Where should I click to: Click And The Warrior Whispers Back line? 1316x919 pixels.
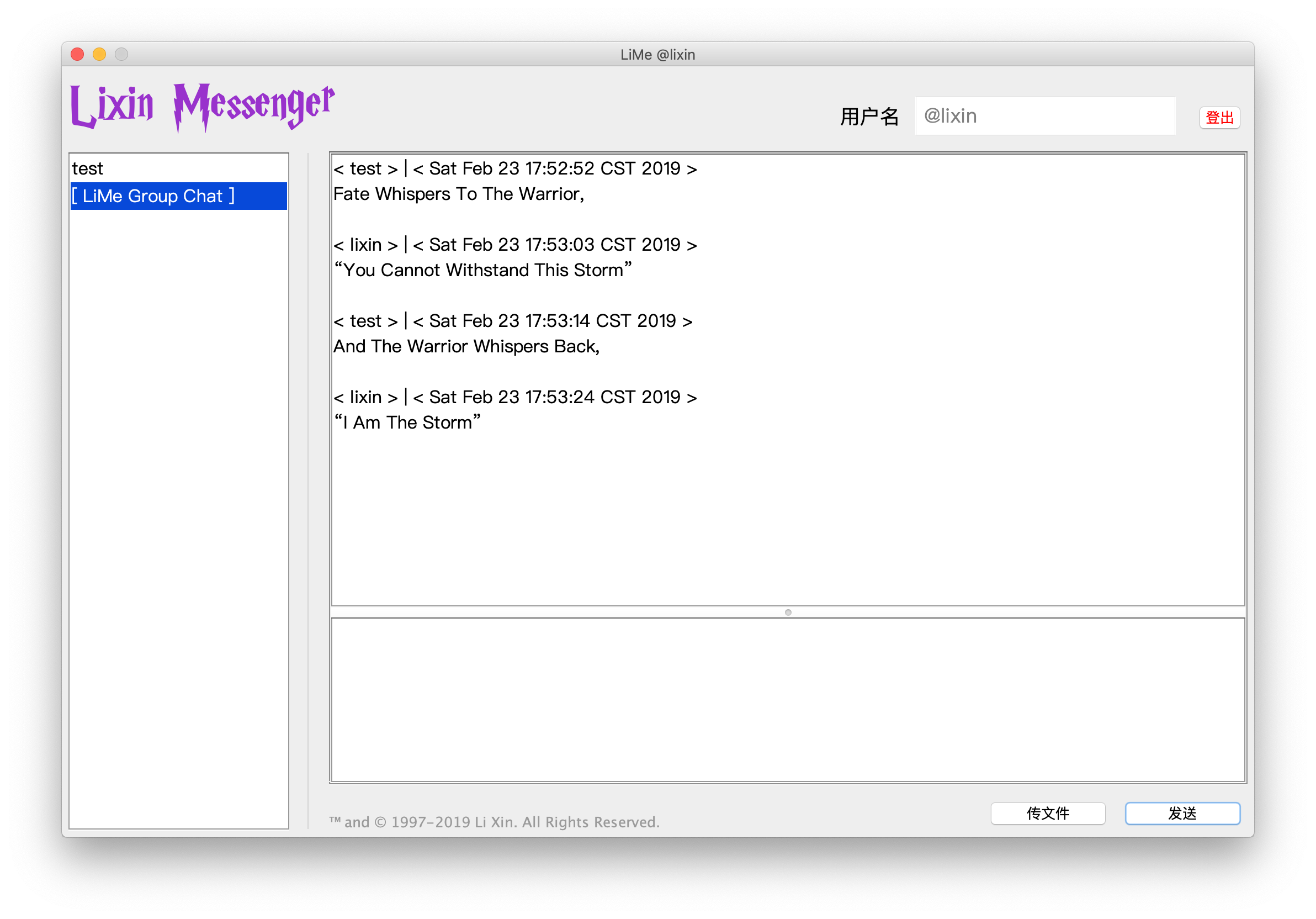point(466,346)
